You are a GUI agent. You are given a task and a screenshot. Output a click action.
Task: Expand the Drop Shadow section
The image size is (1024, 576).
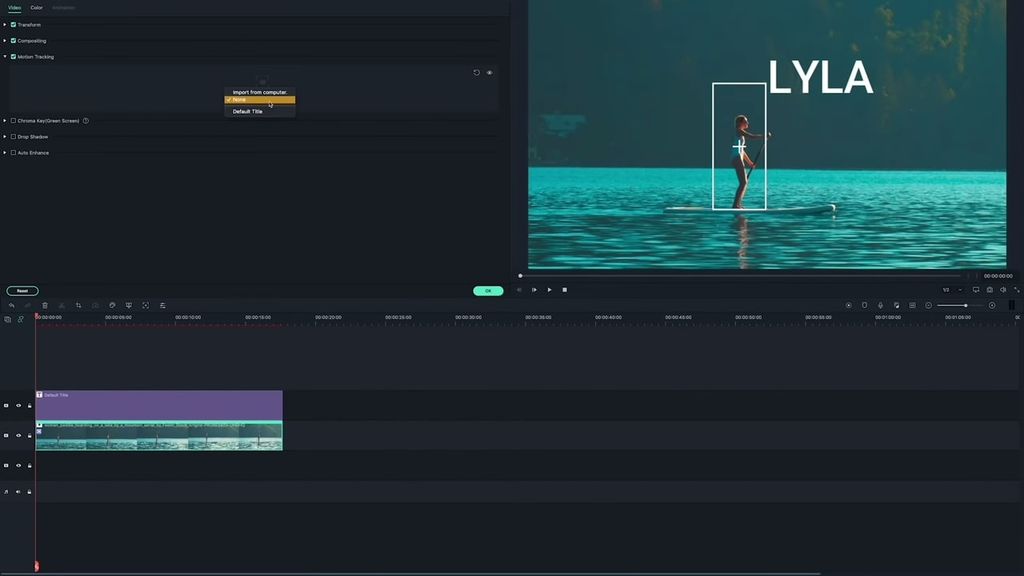coord(6,136)
